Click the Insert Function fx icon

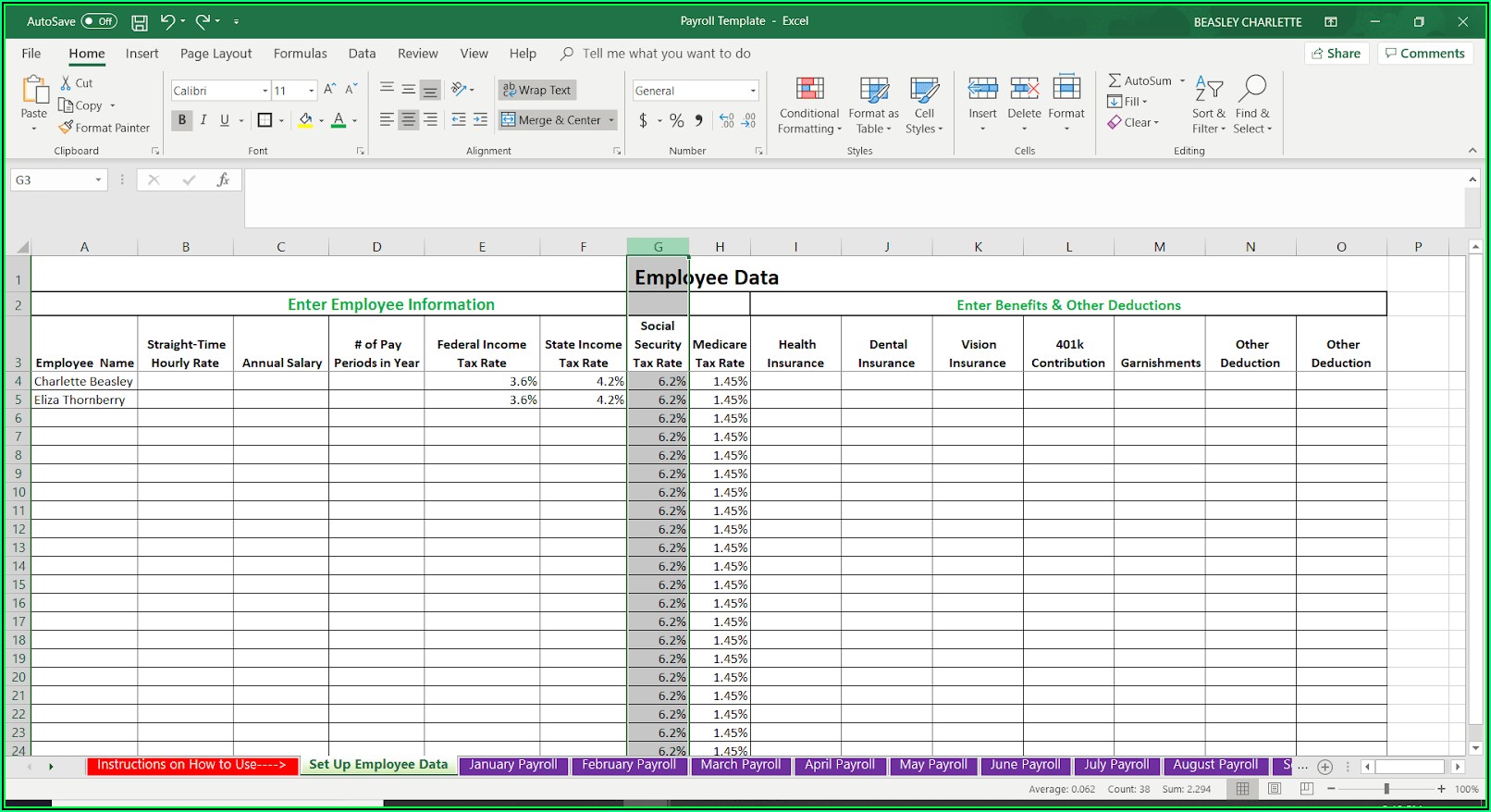223,180
